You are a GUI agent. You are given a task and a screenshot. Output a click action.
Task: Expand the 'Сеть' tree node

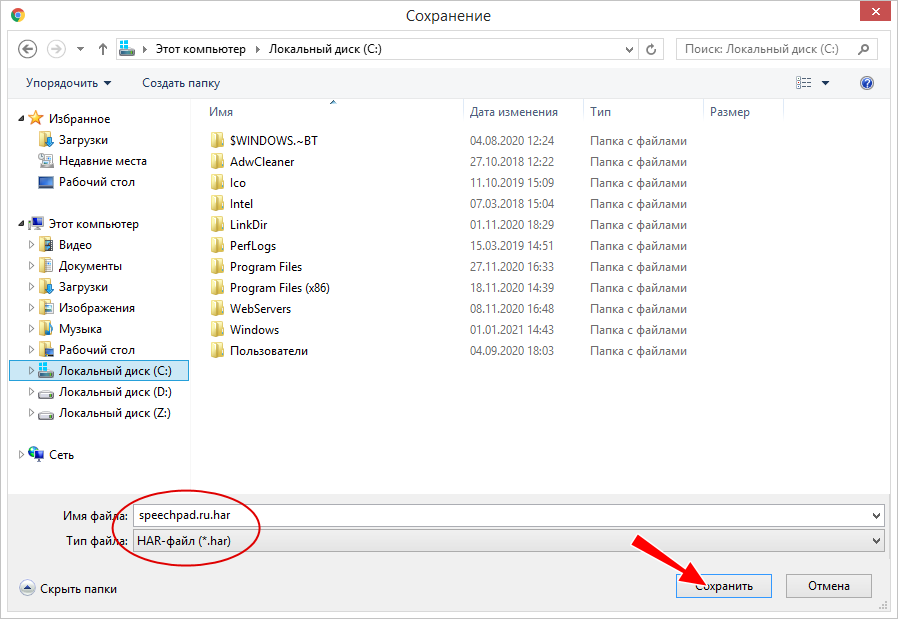point(21,454)
